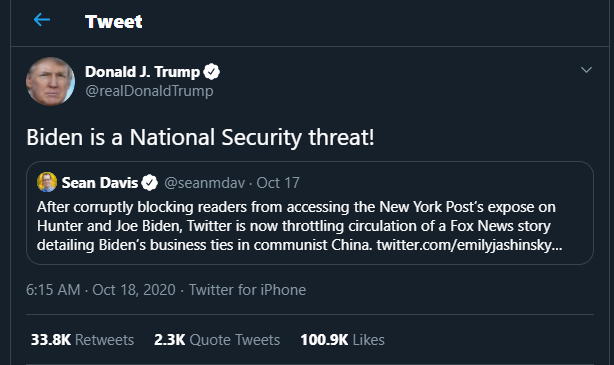
Task: View the 33.8K Retweets list
Action: [82, 340]
